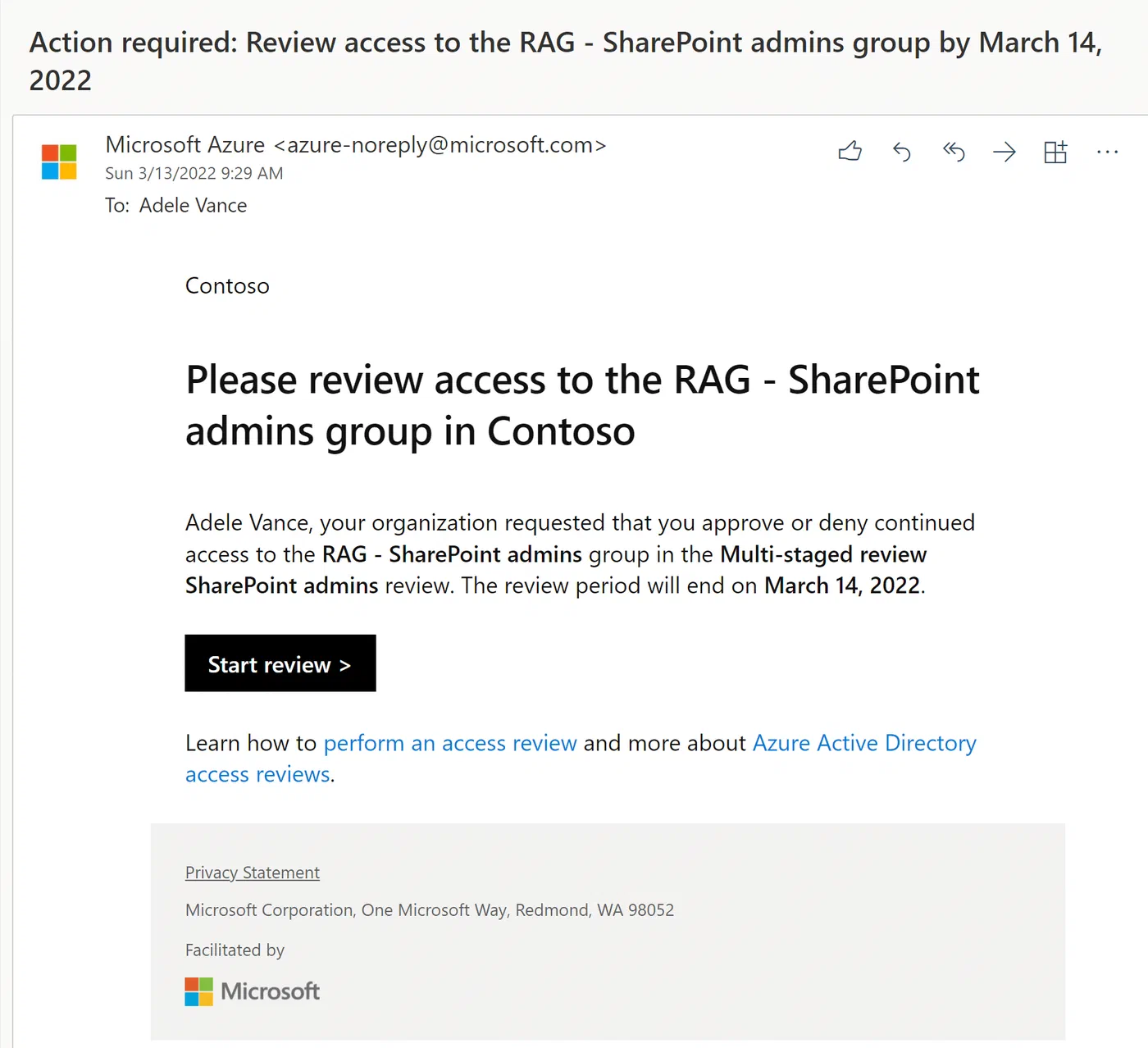Click bold date March 14, 2022 in body
The image size is (1148, 1048).
coord(842,586)
